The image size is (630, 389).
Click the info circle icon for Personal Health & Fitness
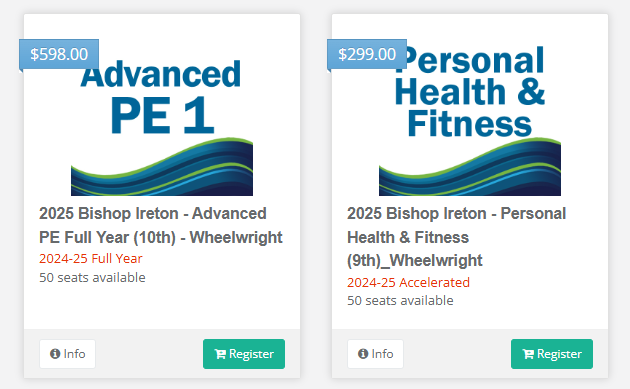(363, 354)
